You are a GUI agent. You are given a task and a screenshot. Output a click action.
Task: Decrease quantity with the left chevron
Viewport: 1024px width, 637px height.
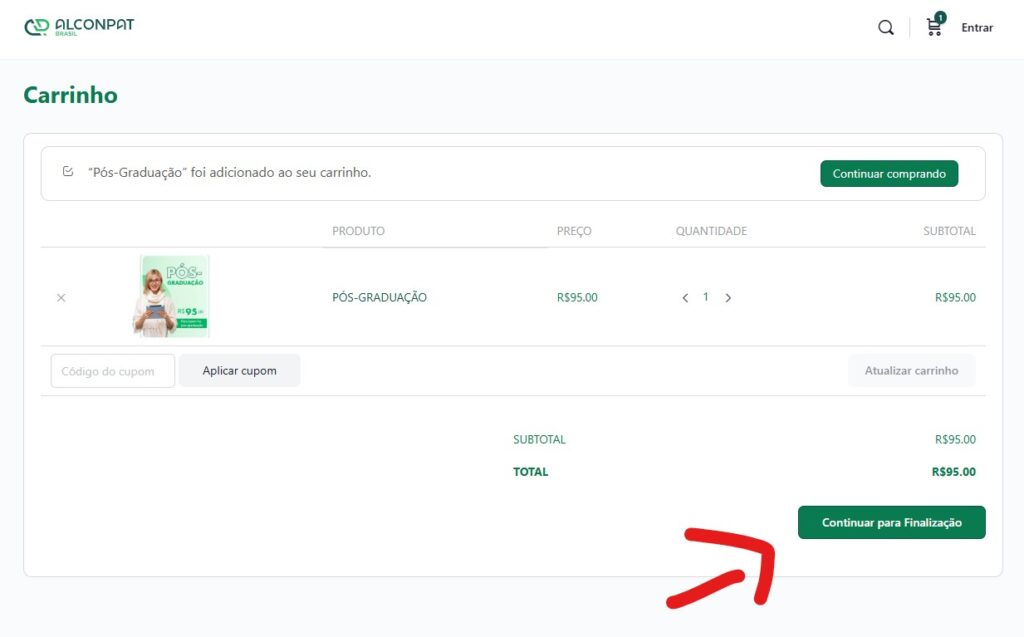click(x=685, y=298)
